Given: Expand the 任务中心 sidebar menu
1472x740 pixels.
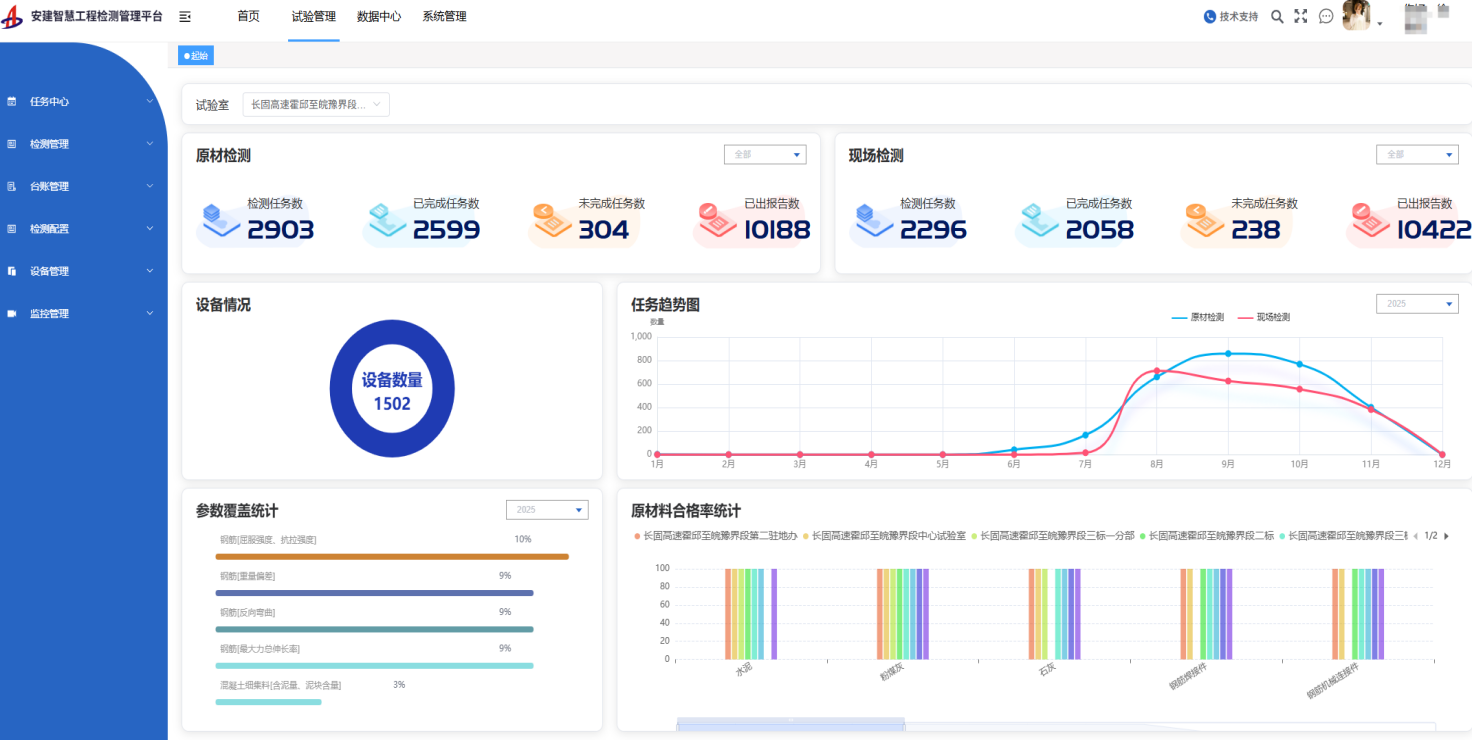Looking at the screenshot, I should [82, 102].
